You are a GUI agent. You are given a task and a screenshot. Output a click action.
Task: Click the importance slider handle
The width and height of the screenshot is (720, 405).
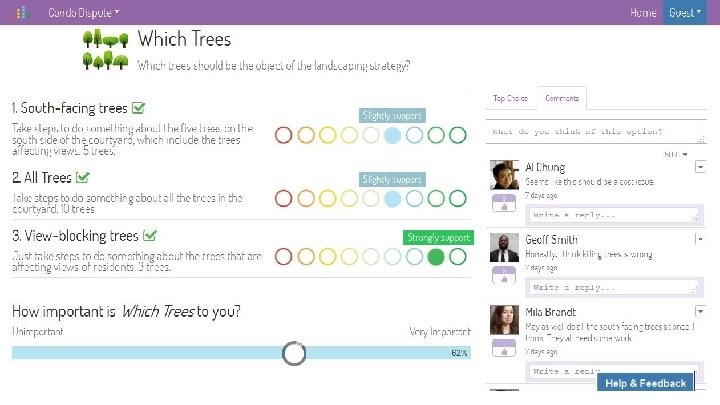pyautogui.click(x=294, y=353)
